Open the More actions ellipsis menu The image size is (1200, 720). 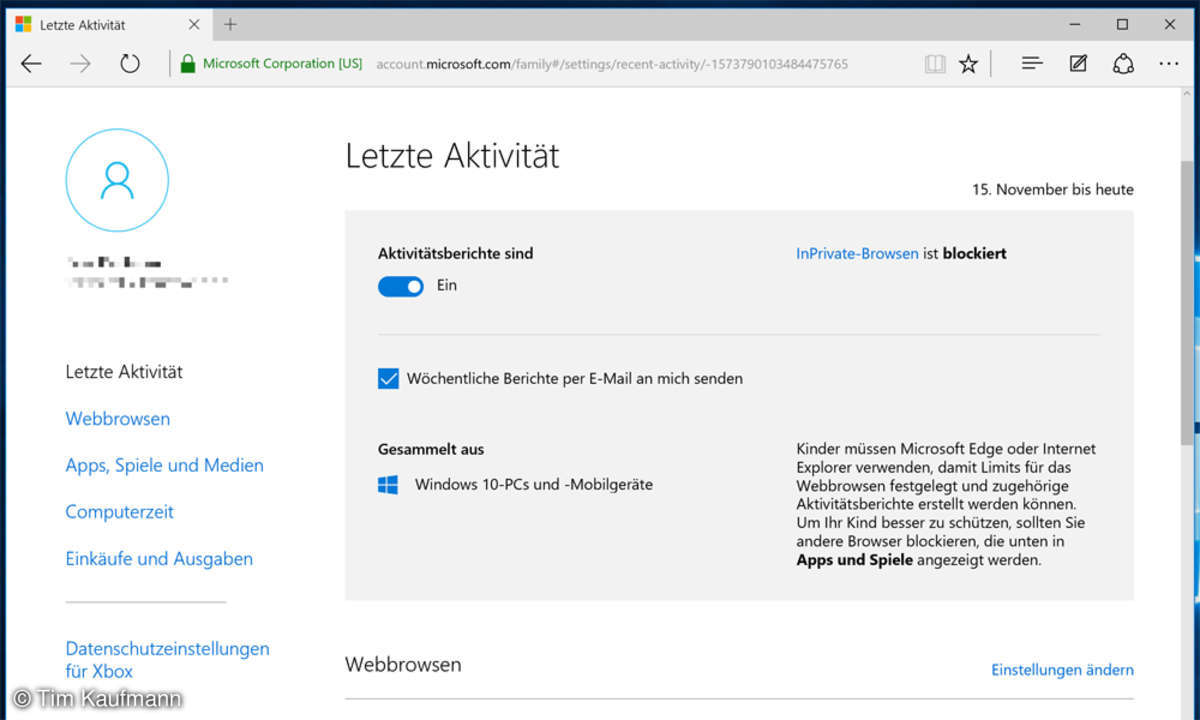[x=1169, y=64]
